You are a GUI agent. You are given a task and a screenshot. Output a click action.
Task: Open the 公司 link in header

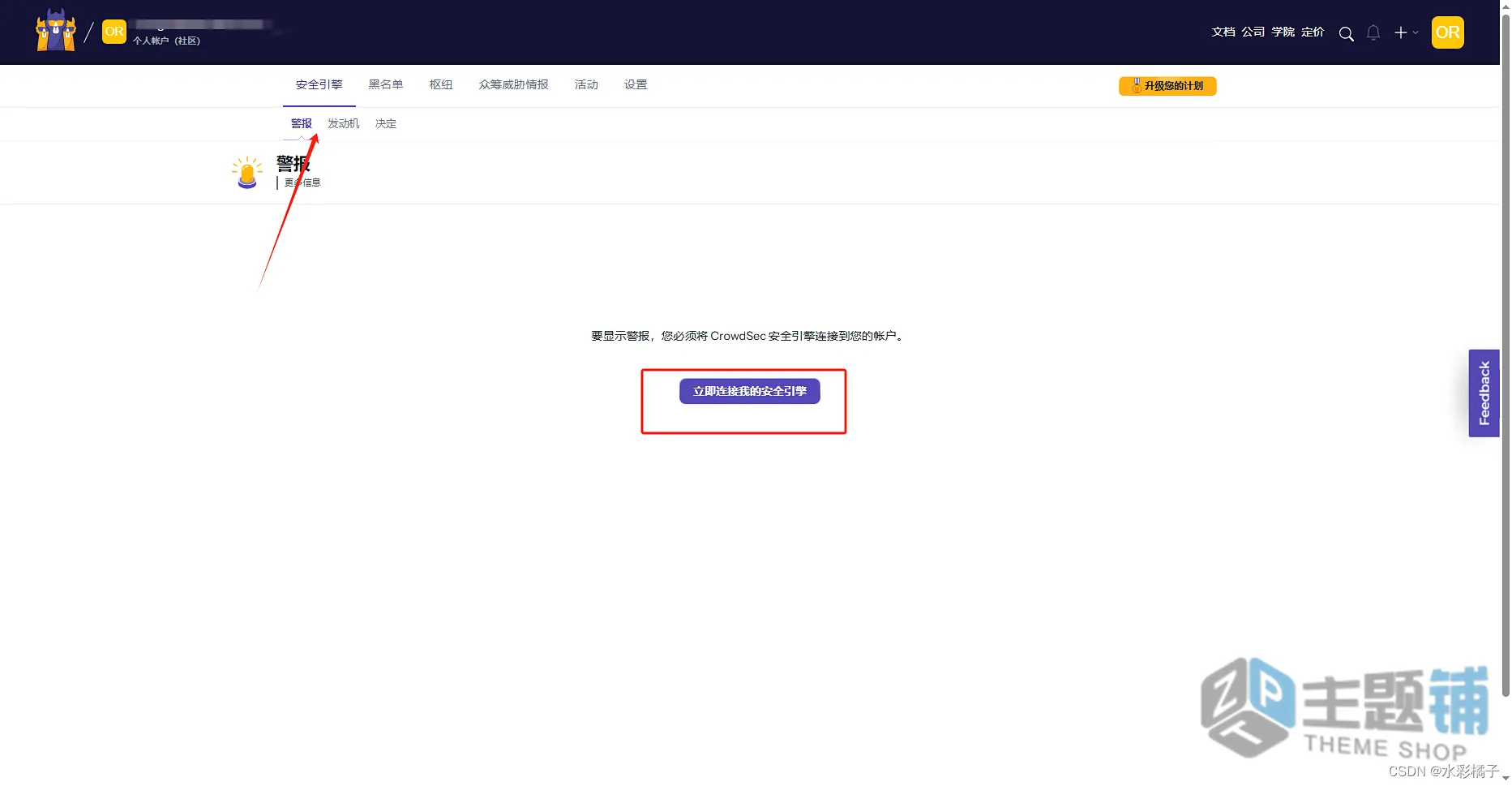[1253, 32]
